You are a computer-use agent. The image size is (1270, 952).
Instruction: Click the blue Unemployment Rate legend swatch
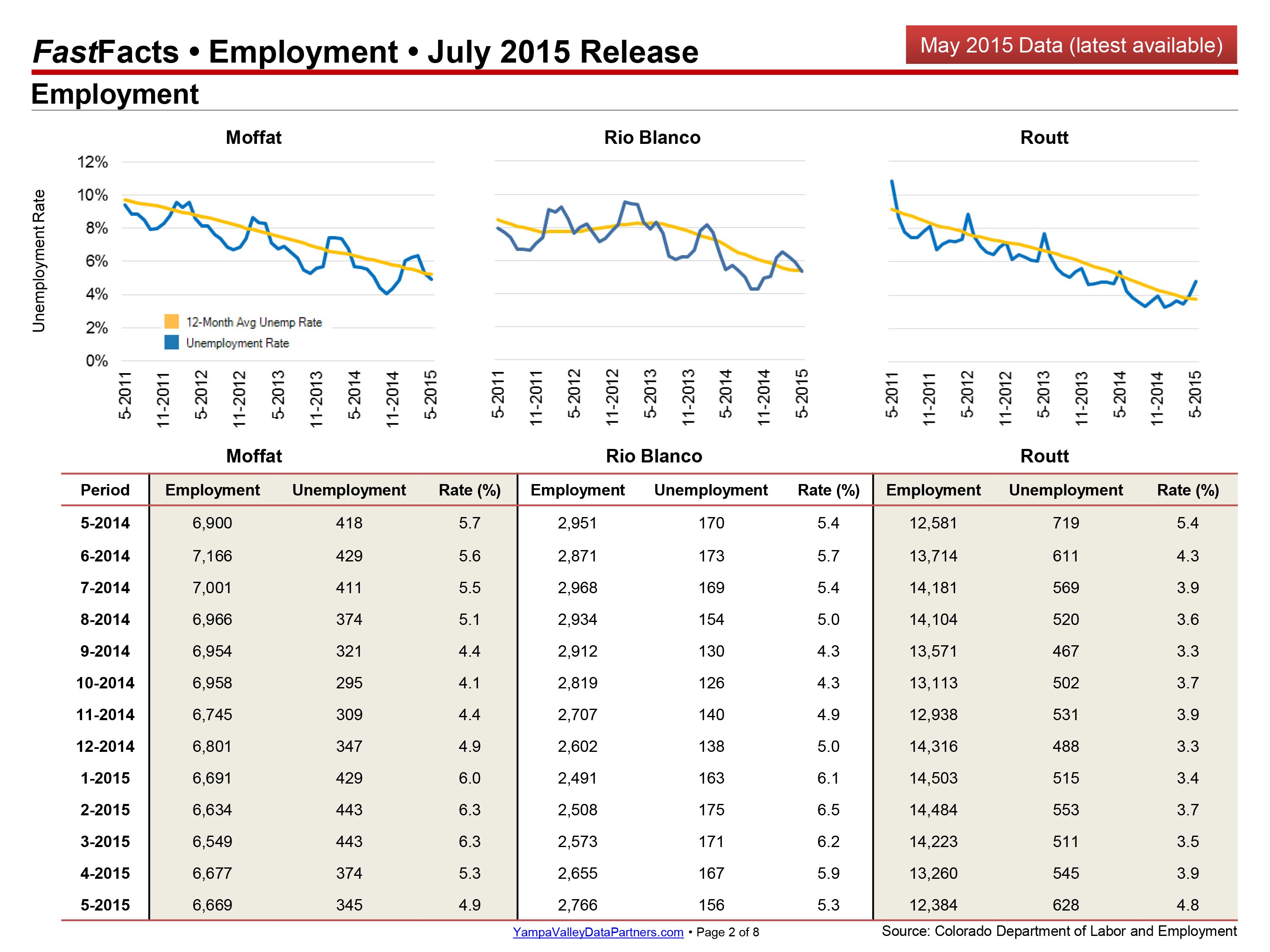(172, 343)
